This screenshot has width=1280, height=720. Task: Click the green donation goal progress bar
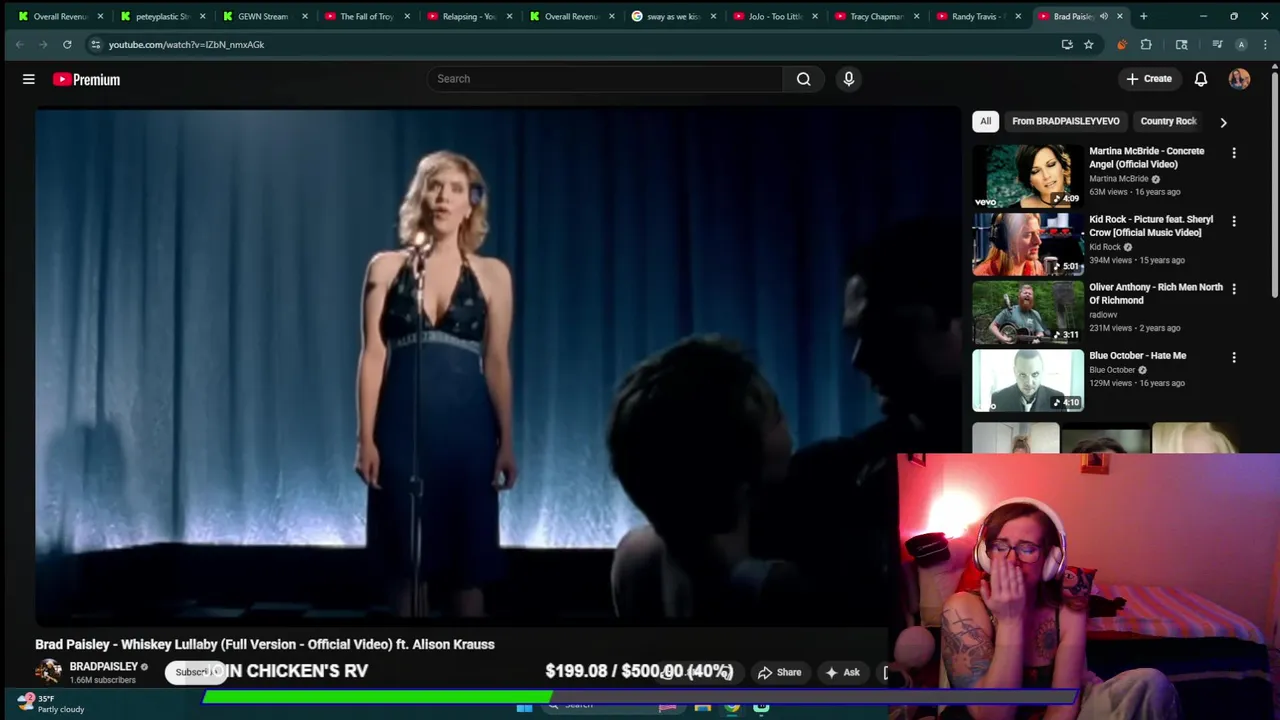(377, 696)
